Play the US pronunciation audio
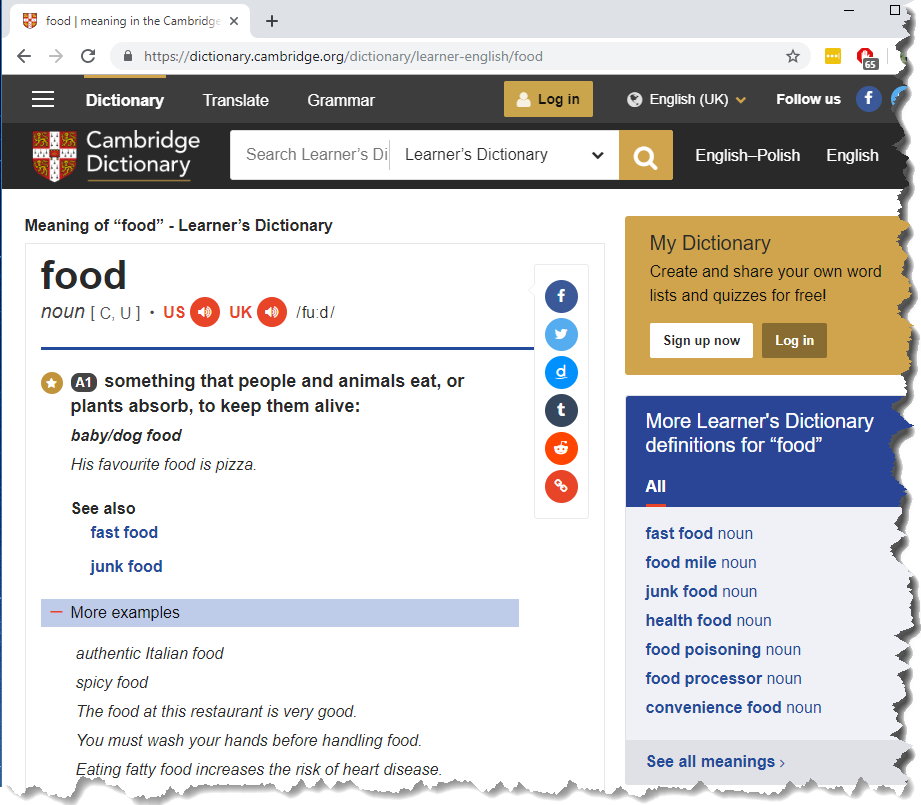This screenshot has width=921, height=805. tap(205, 312)
